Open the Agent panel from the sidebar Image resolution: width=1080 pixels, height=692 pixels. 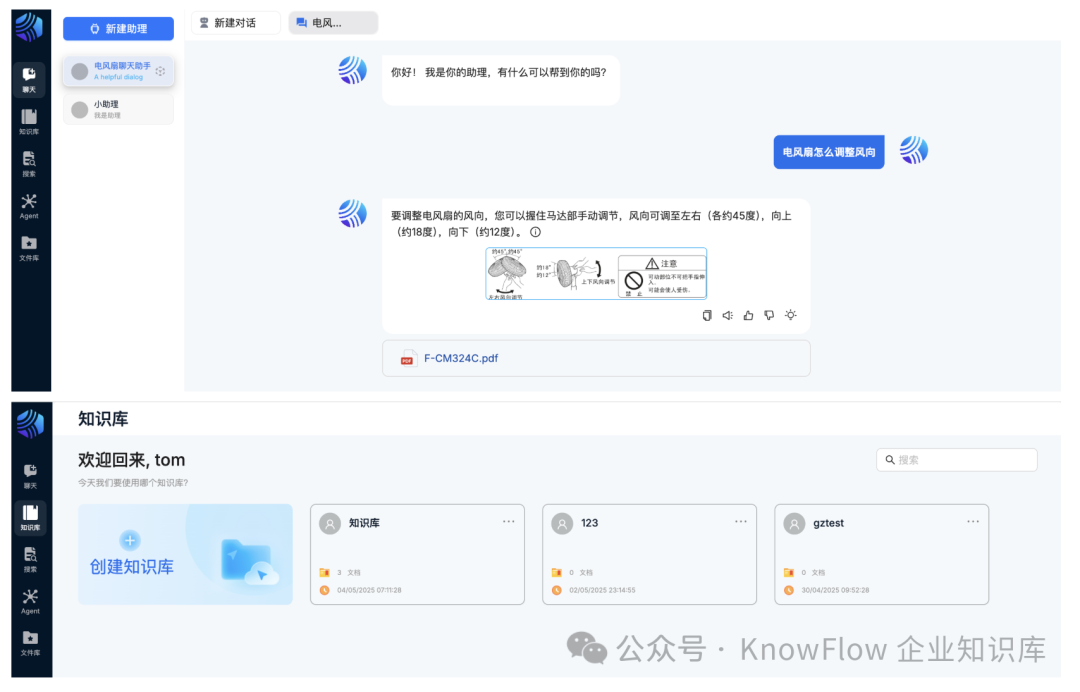pos(30,202)
